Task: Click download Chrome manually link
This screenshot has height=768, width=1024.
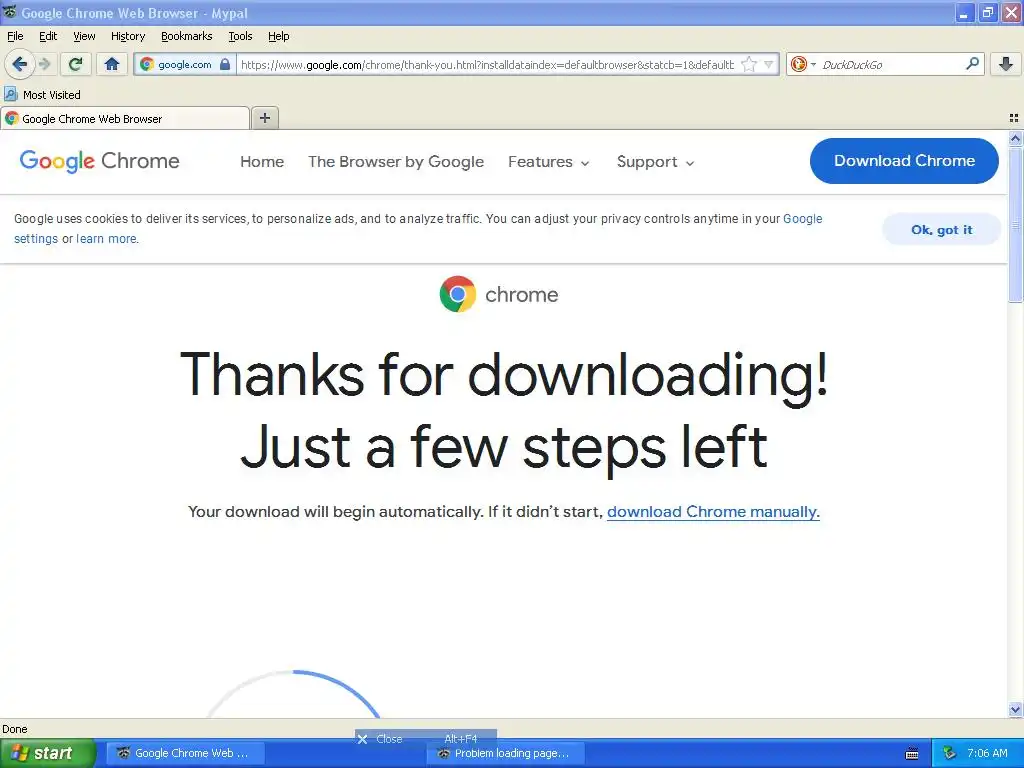Action: pos(713,511)
